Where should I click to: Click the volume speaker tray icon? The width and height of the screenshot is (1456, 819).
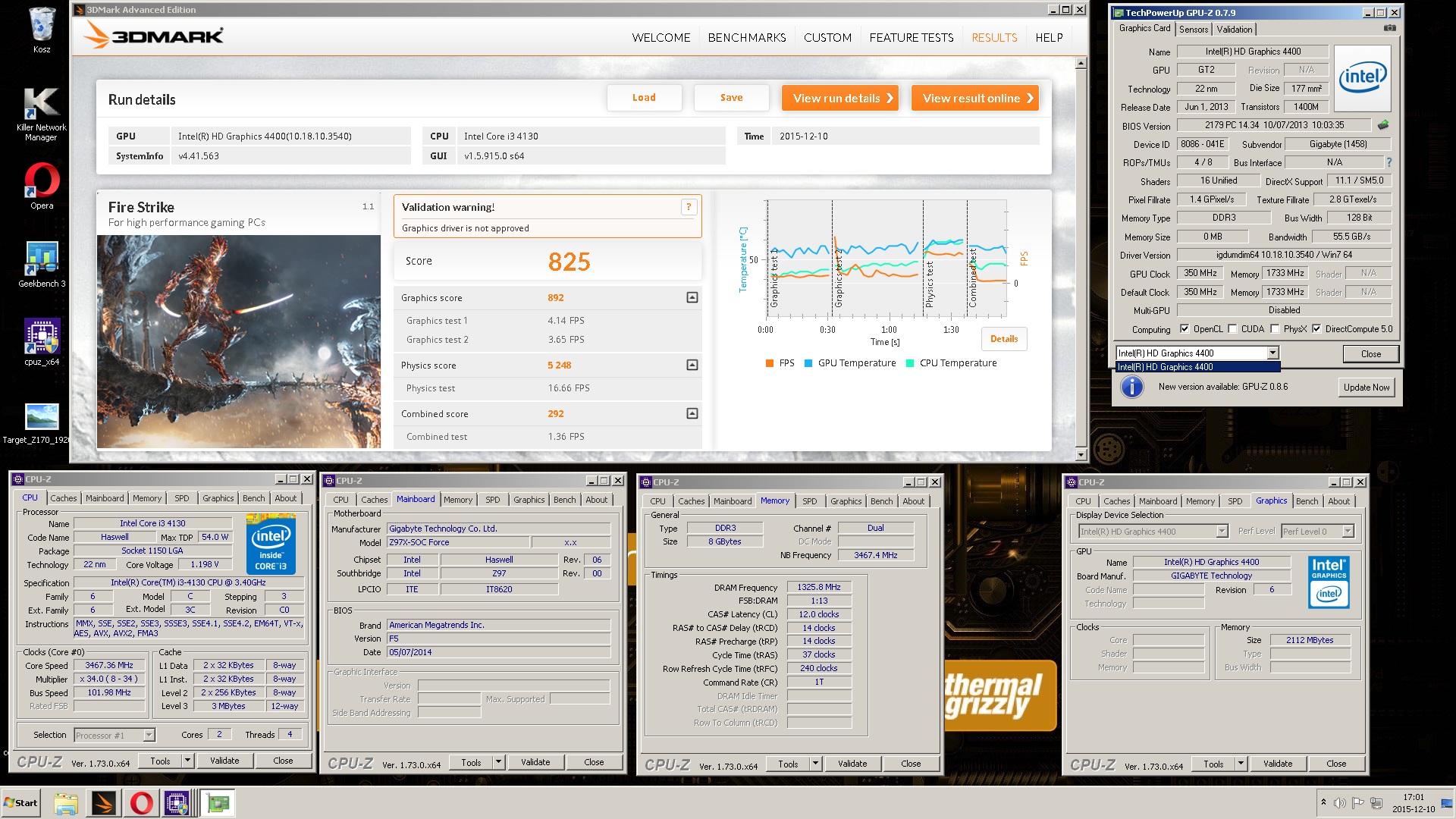coord(1340,803)
